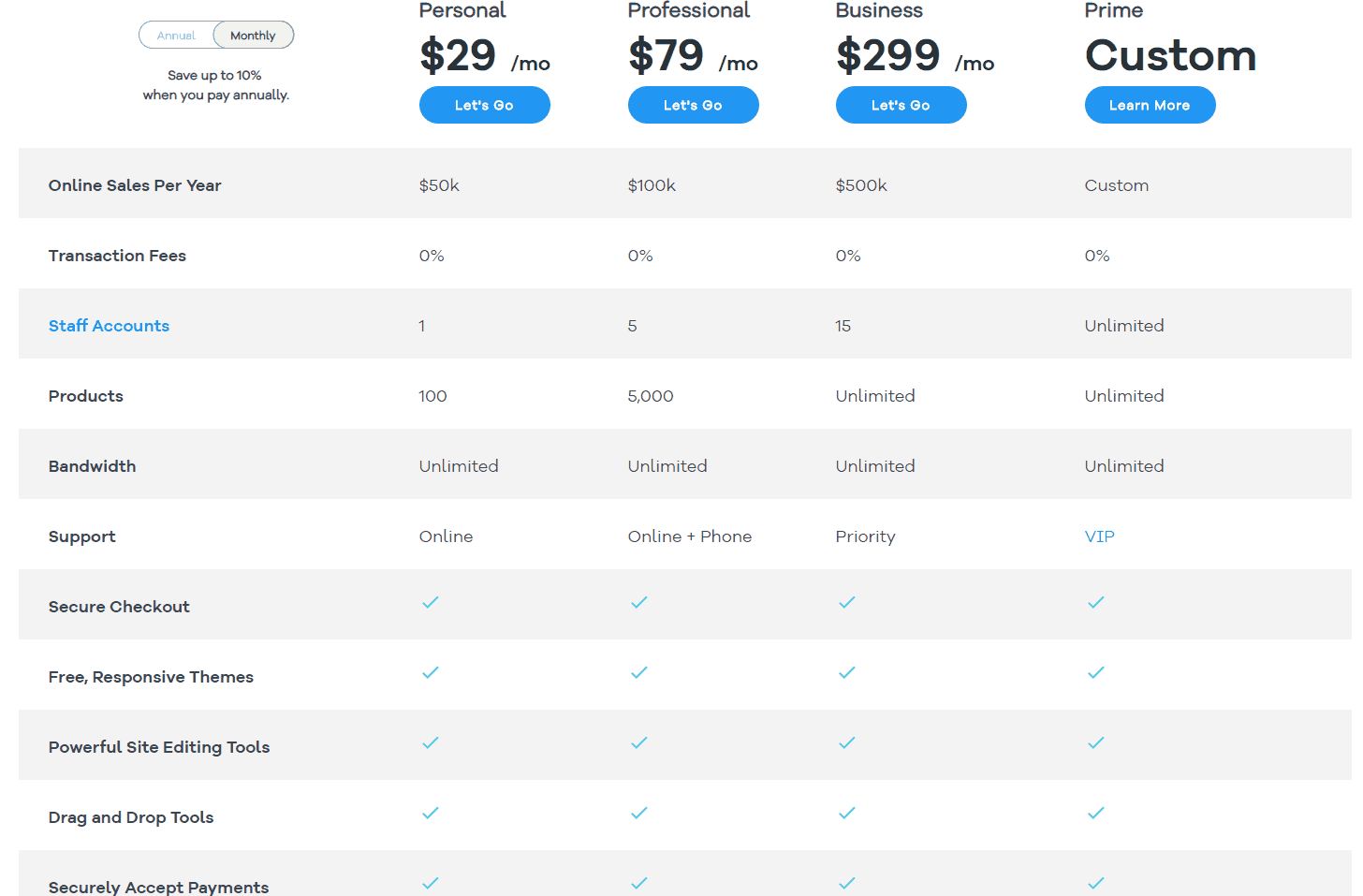Screen dimensions: 1363x896
Task: Switch billing to Annual
Action: pyautogui.click(x=177, y=35)
